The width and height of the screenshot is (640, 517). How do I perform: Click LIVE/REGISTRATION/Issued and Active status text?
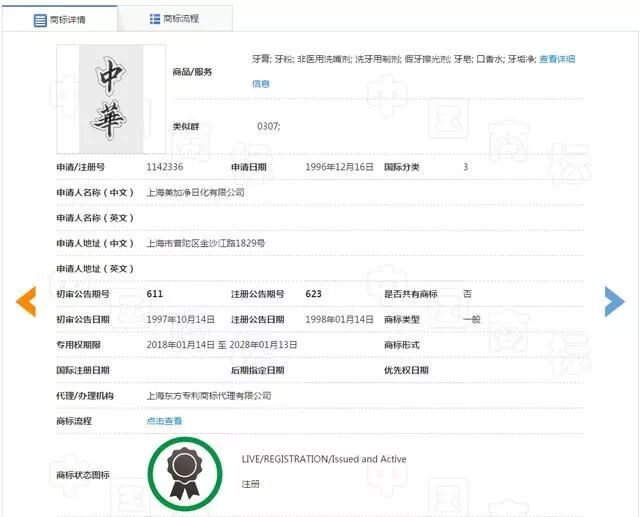(324, 459)
